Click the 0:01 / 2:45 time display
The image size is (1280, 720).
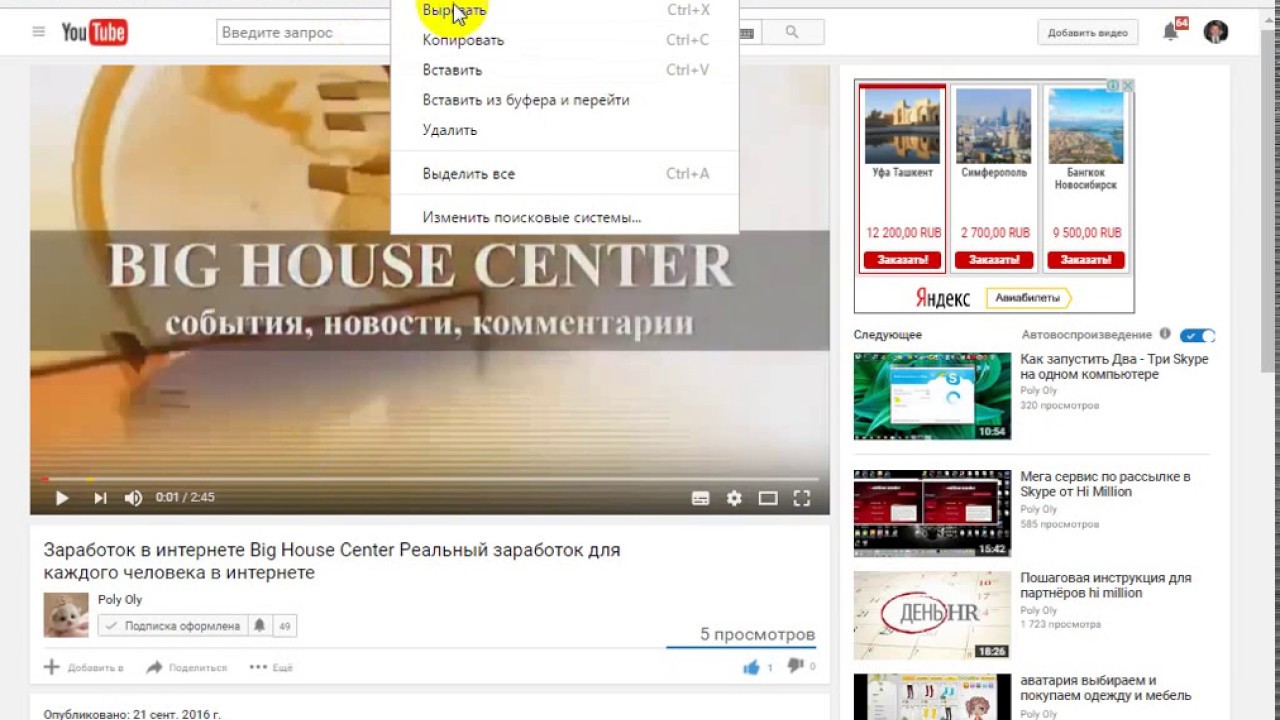point(185,497)
